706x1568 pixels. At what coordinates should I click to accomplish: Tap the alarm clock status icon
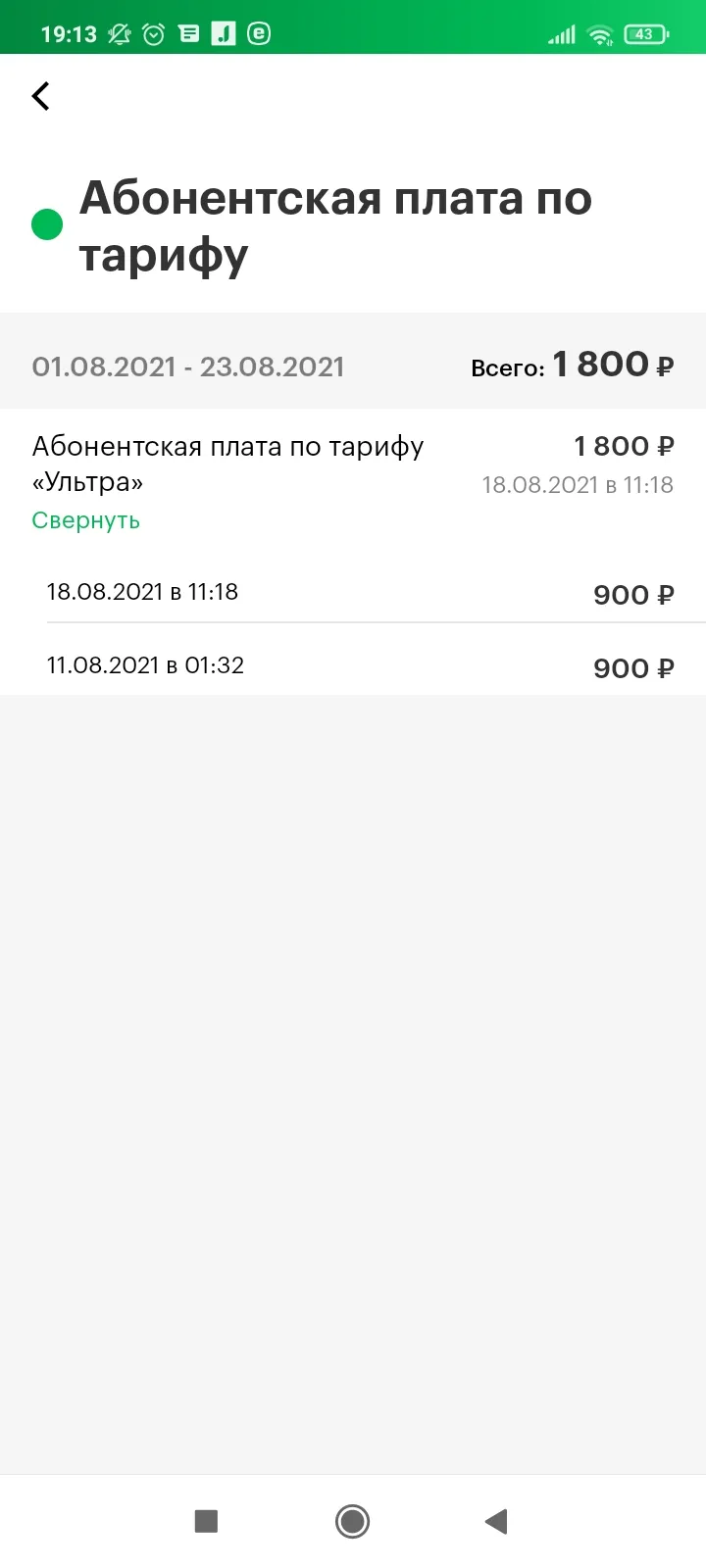click(154, 34)
